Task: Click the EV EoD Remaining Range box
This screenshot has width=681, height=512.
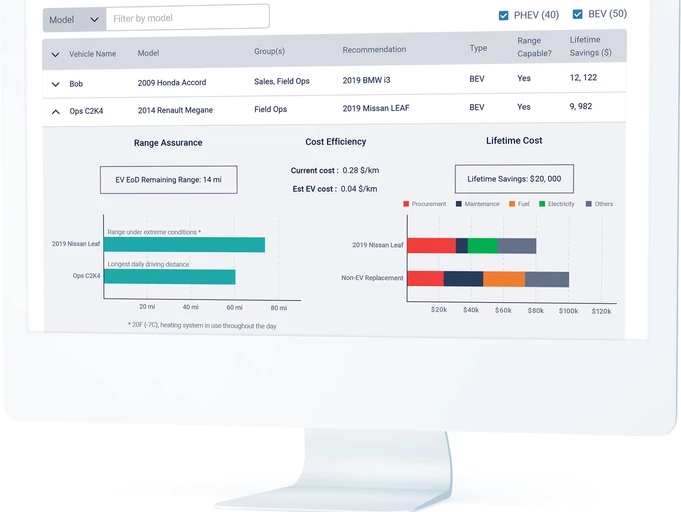Action: click(x=169, y=179)
